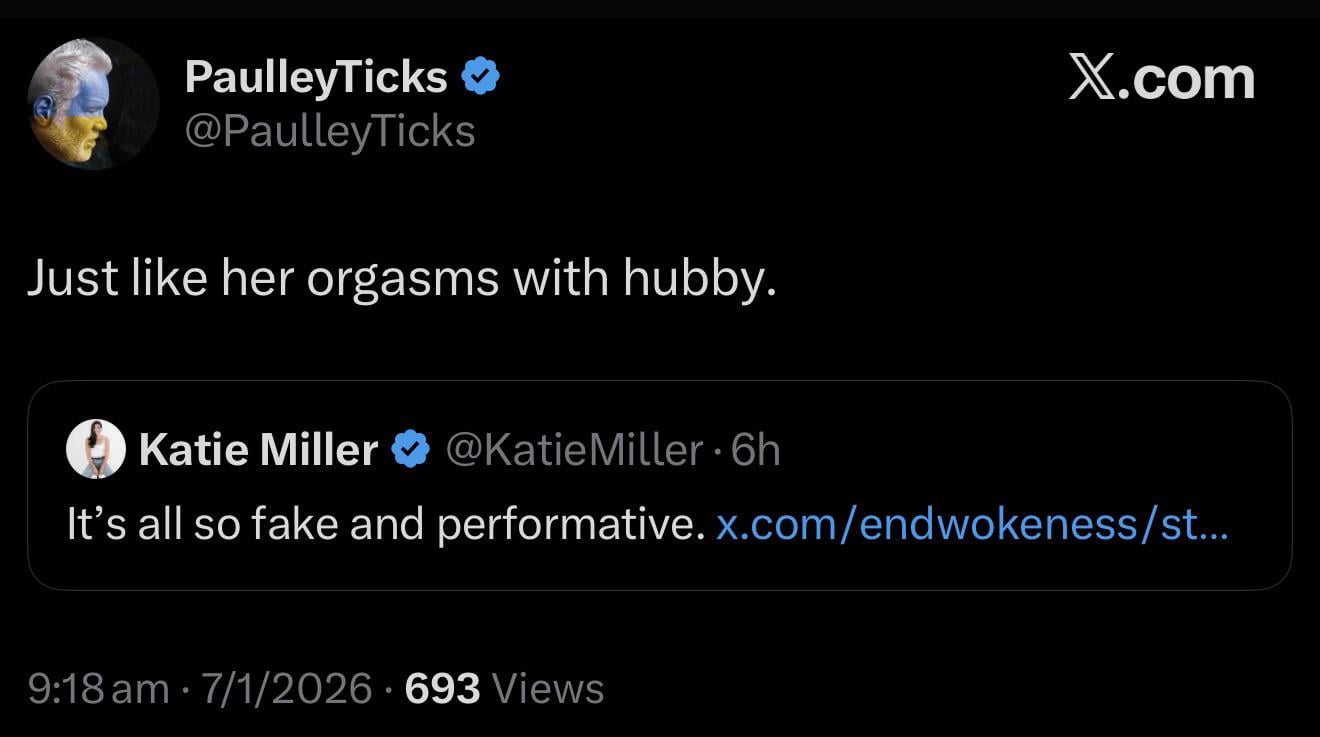Click Katie Miller's small profile avatar

click(x=96, y=449)
